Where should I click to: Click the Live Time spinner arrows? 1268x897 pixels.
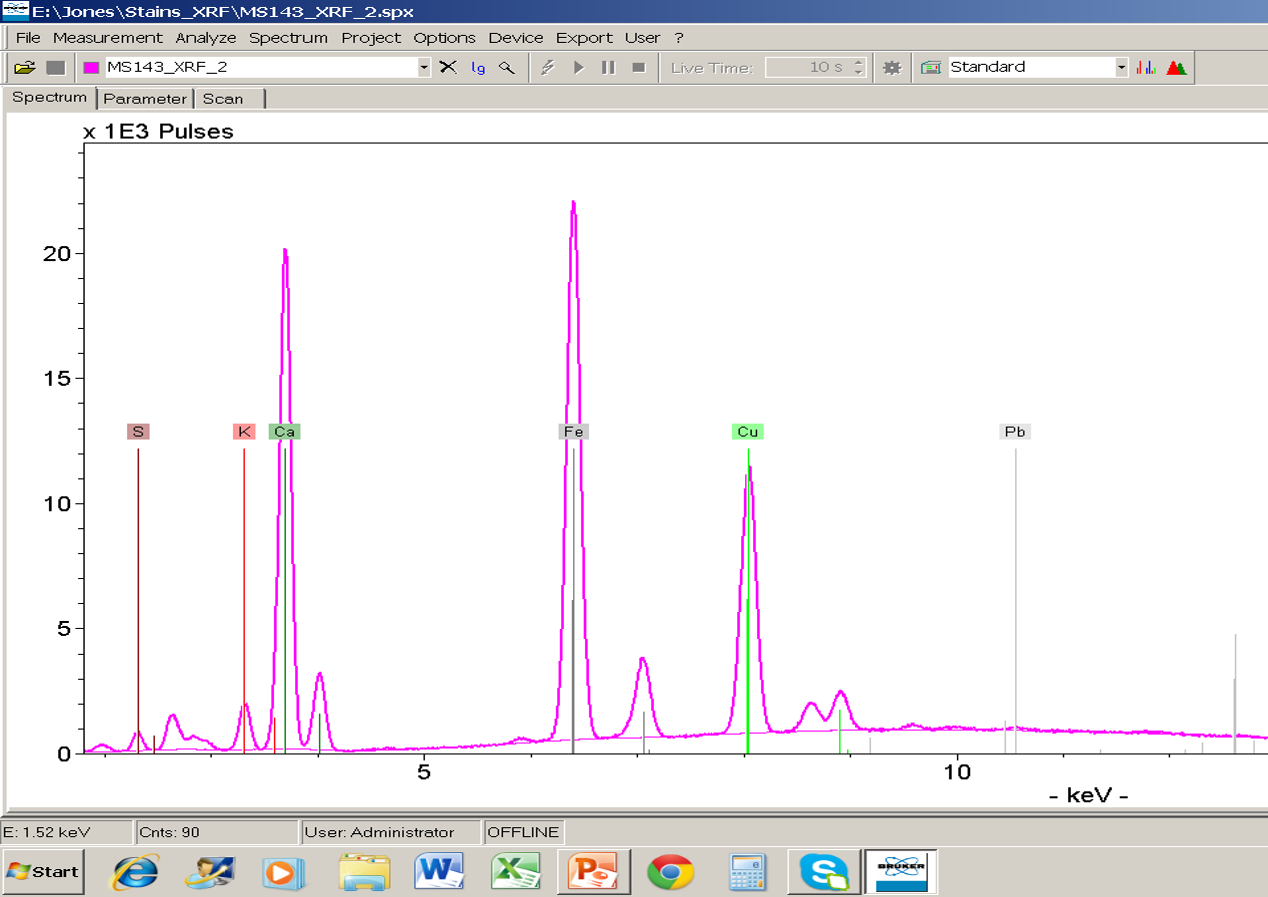point(858,68)
